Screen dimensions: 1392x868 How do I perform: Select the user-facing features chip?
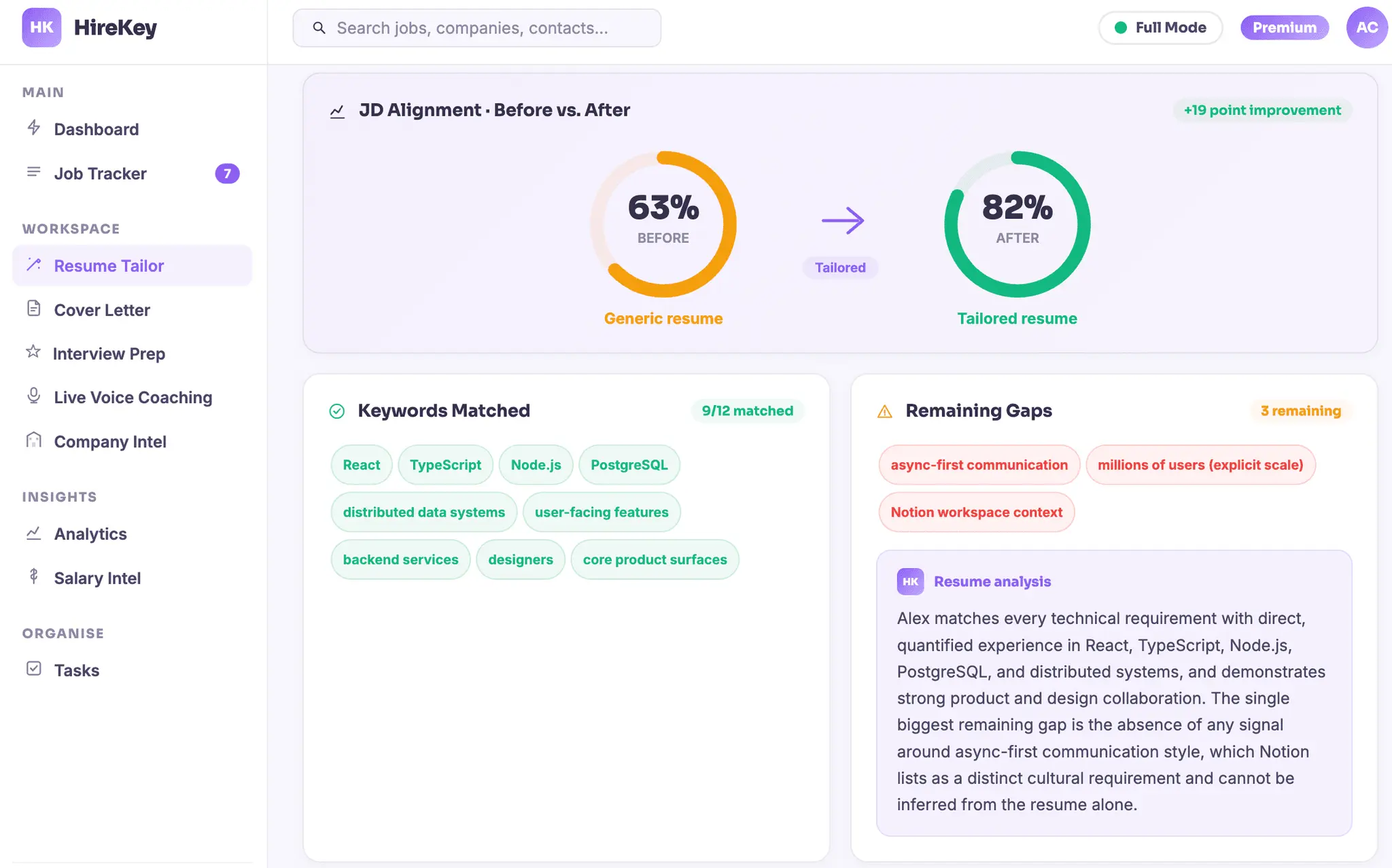(602, 513)
